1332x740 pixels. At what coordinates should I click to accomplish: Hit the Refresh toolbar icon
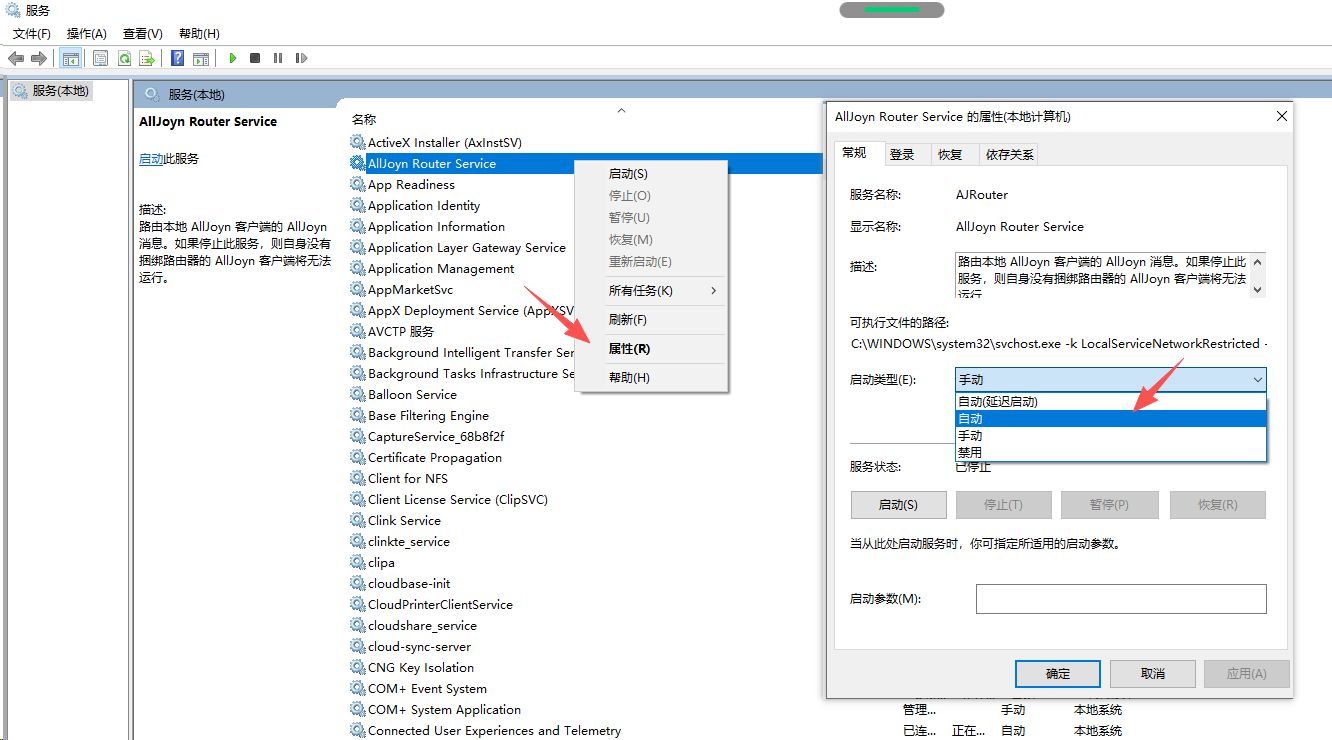(x=124, y=58)
